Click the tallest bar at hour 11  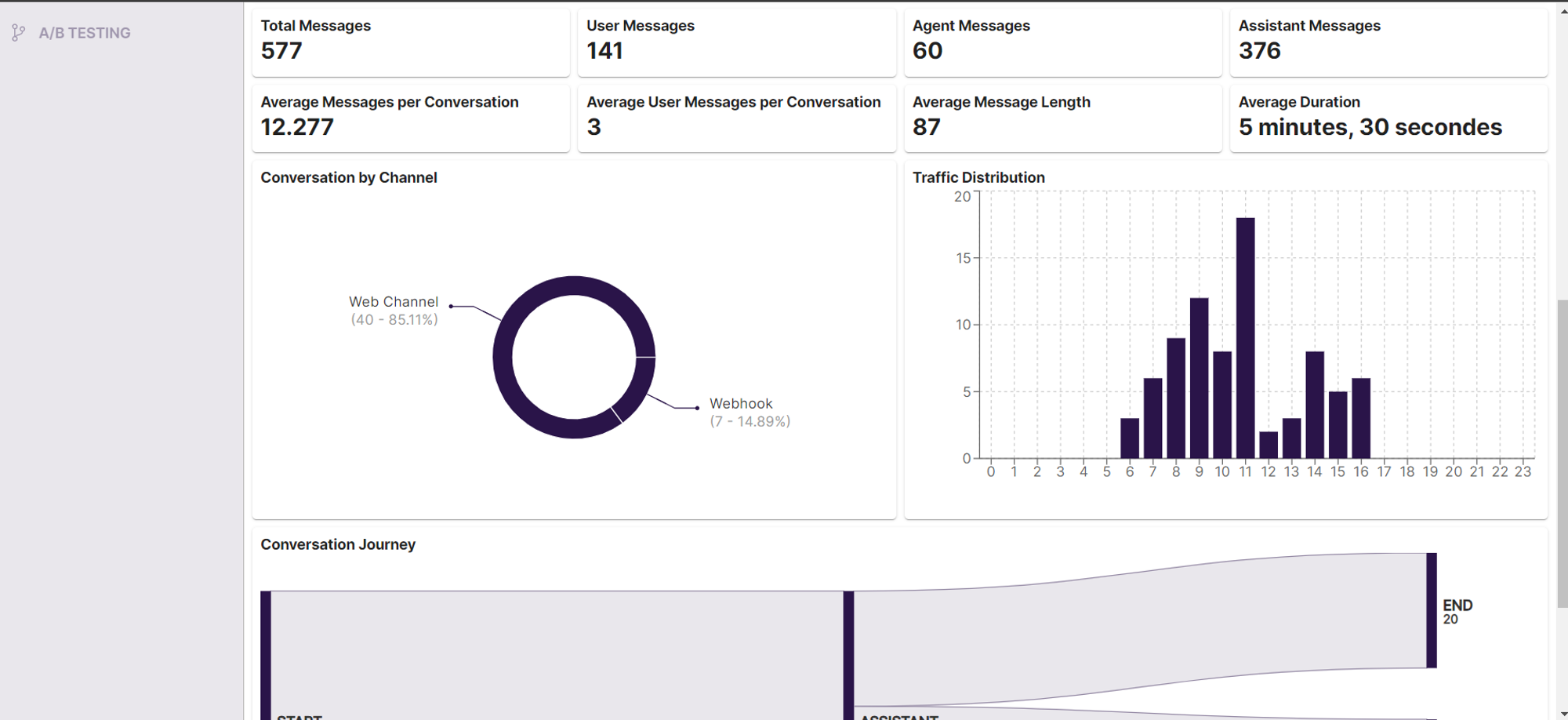point(1245,338)
